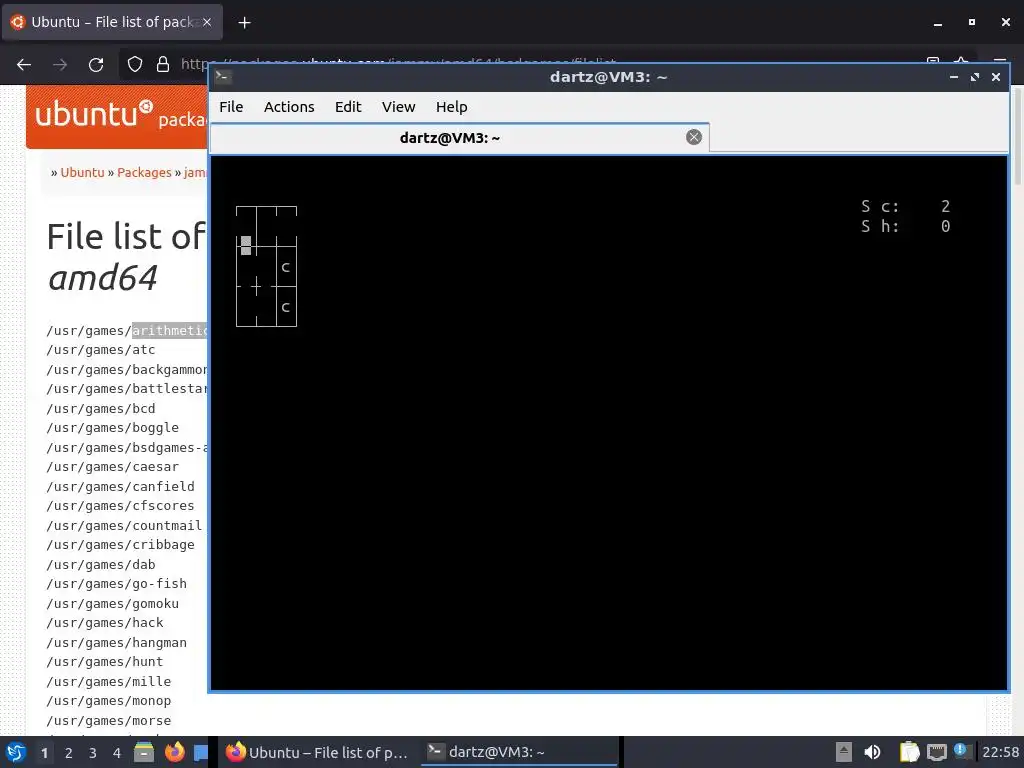Open the notification update tray icon
The height and width of the screenshot is (768, 1024).
point(961,751)
